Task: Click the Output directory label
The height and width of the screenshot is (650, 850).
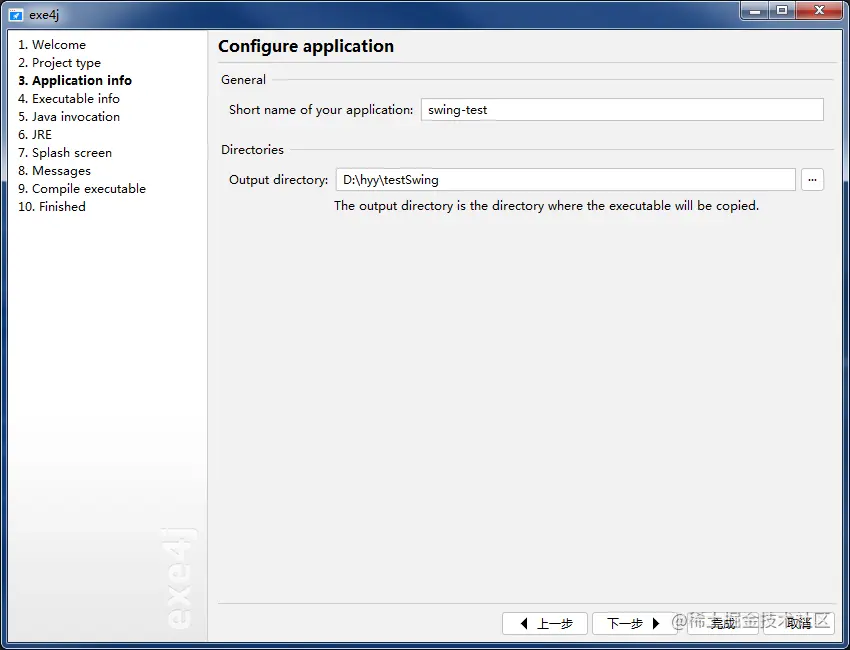Action: pos(279,180)
